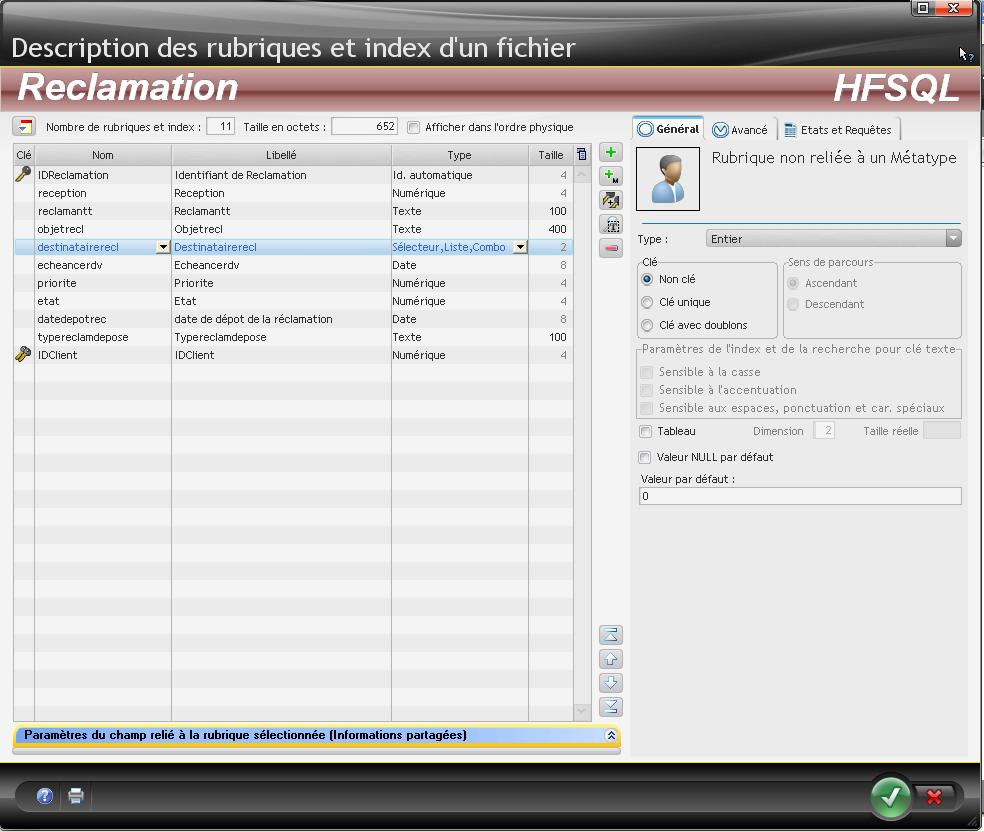
Task: Expand the Paramètres du champ relié panel
Action: click(x=611, y=735)
